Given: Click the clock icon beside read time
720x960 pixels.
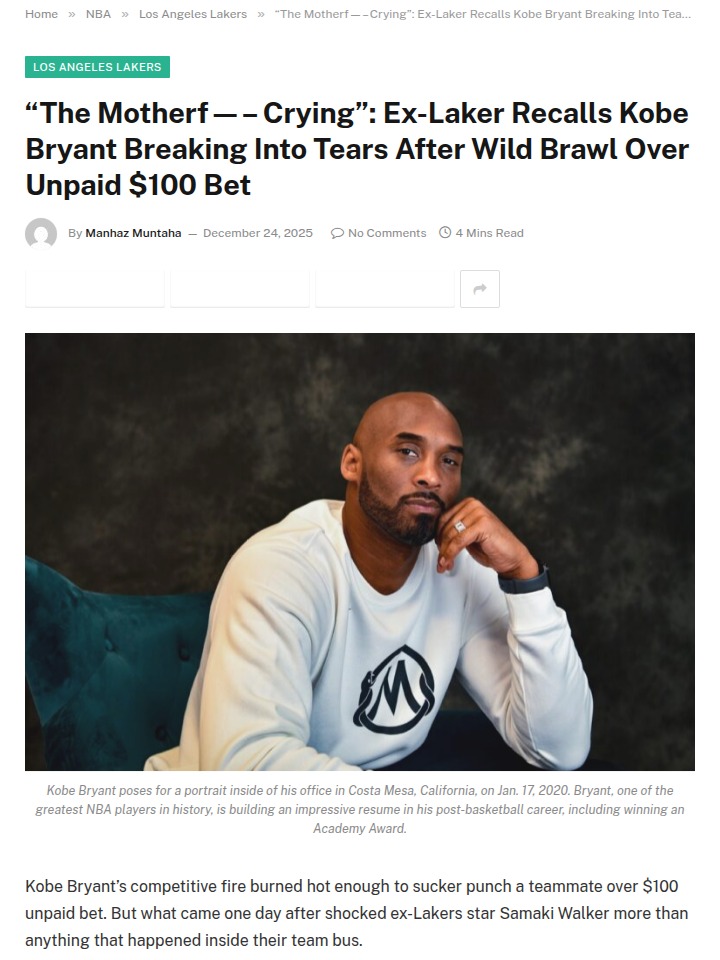Looking at the screenshot, I should click(445, 233).
